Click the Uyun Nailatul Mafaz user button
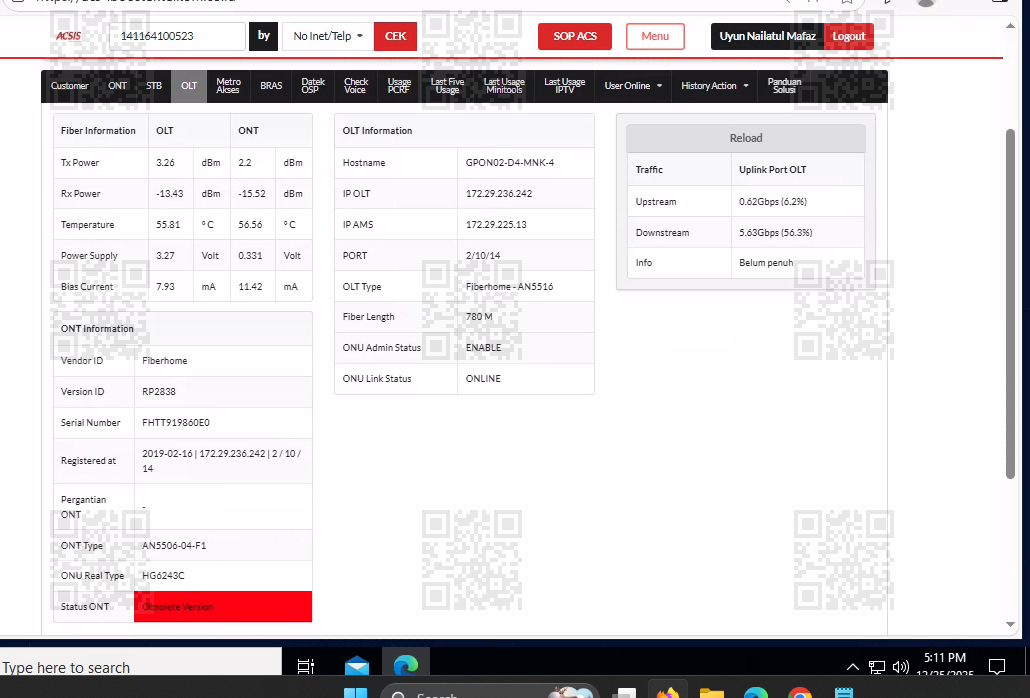The height and width of the screenshot is (698, 1030). [767, 36]
